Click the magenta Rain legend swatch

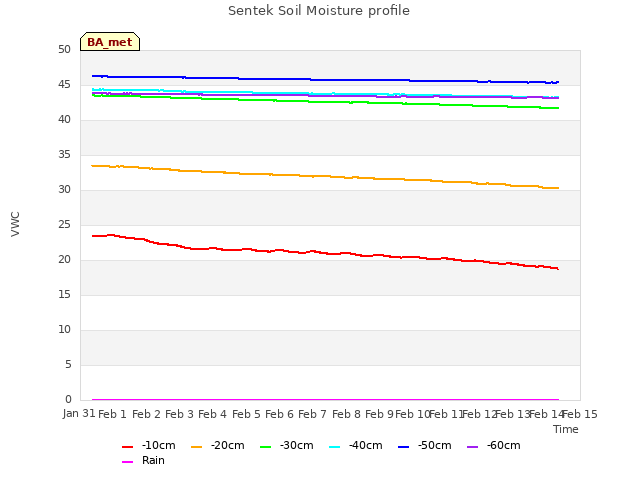pyautogui.click(x=127, y=462)
